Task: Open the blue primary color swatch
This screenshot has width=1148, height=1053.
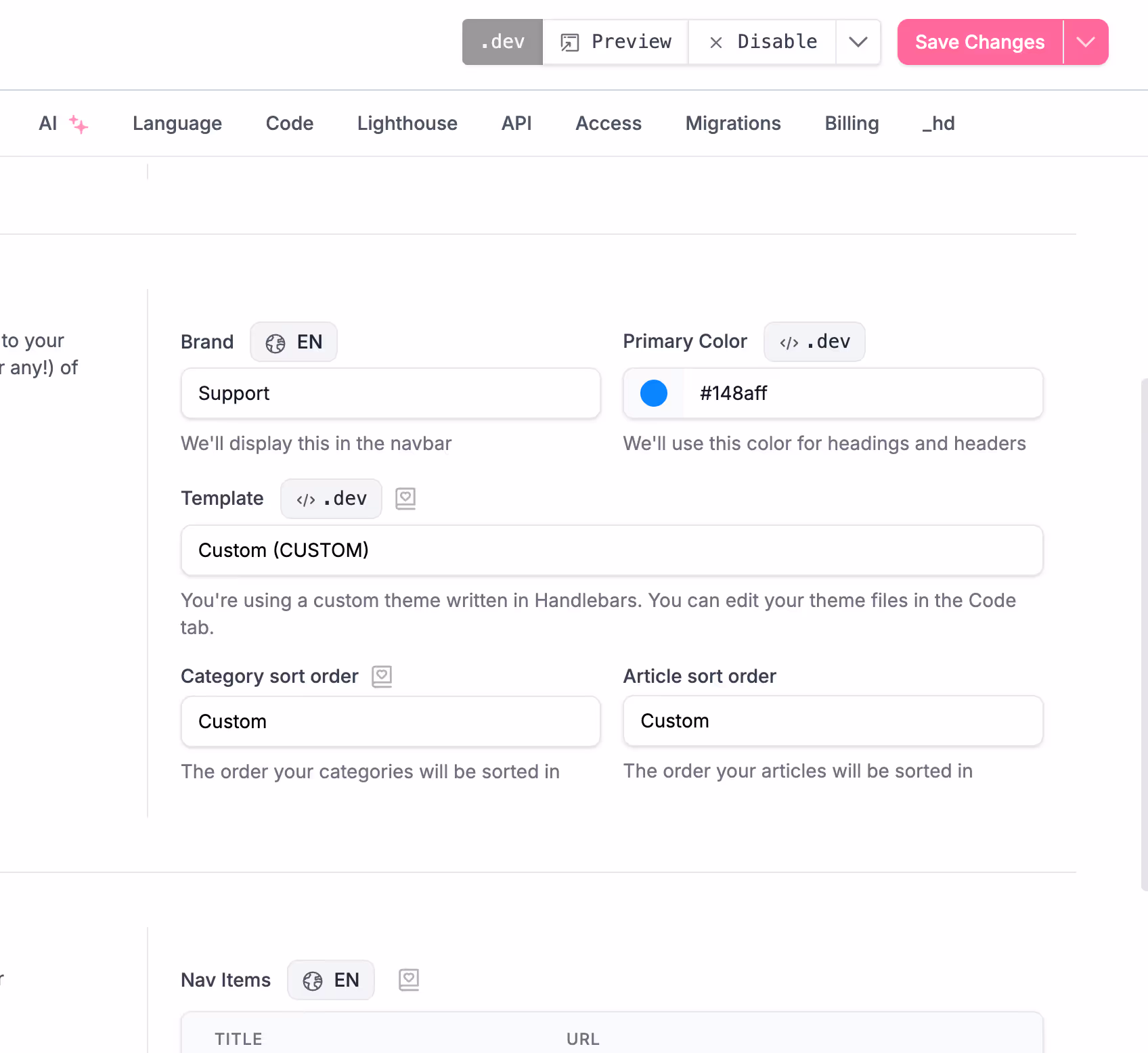Action: pos(654,393)
